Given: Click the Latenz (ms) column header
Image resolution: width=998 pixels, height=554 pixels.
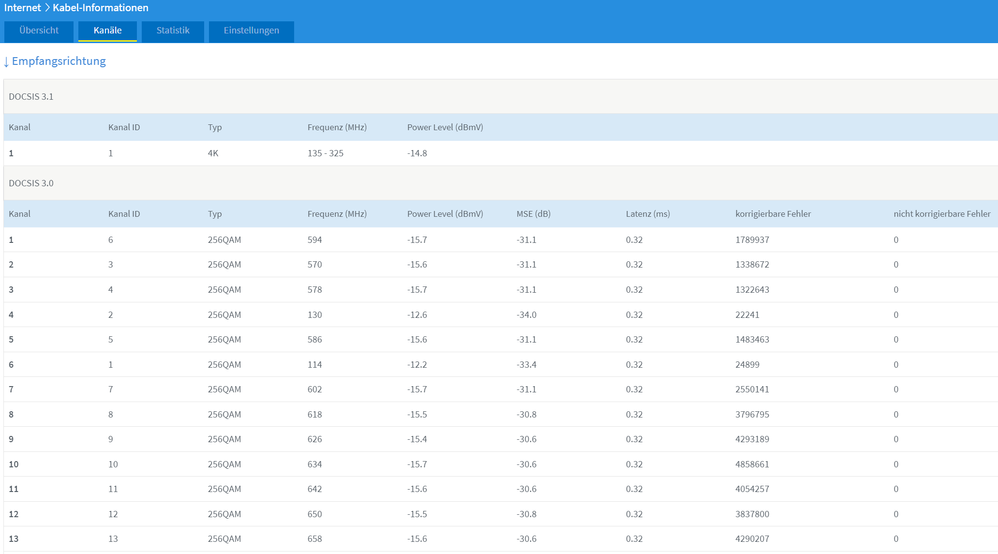Looking at the screenshot, I should [647, 214].
